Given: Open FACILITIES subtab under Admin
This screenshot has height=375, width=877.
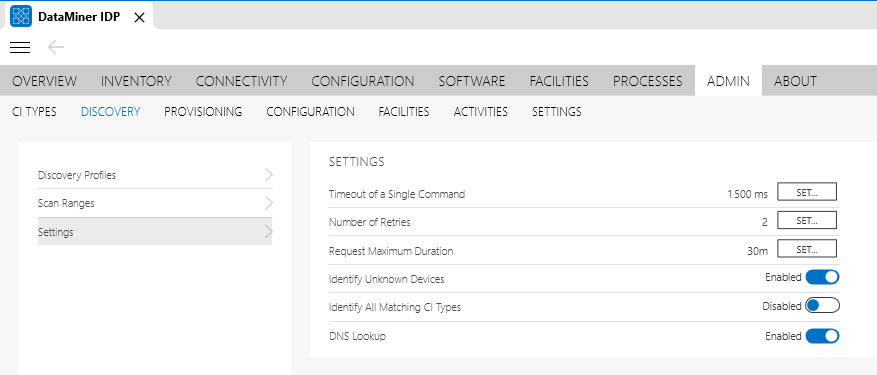Looking at the screenshot, I should point(404,111).
